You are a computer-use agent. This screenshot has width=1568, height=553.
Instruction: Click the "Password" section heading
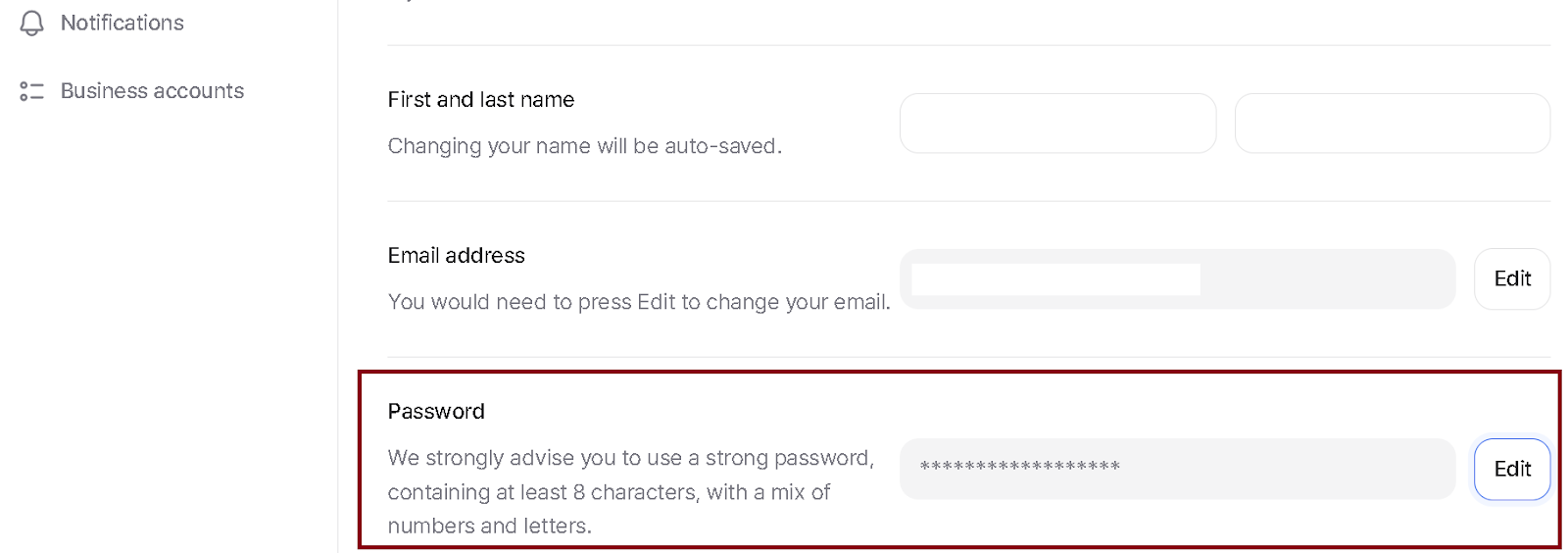[x=436, y=412]
